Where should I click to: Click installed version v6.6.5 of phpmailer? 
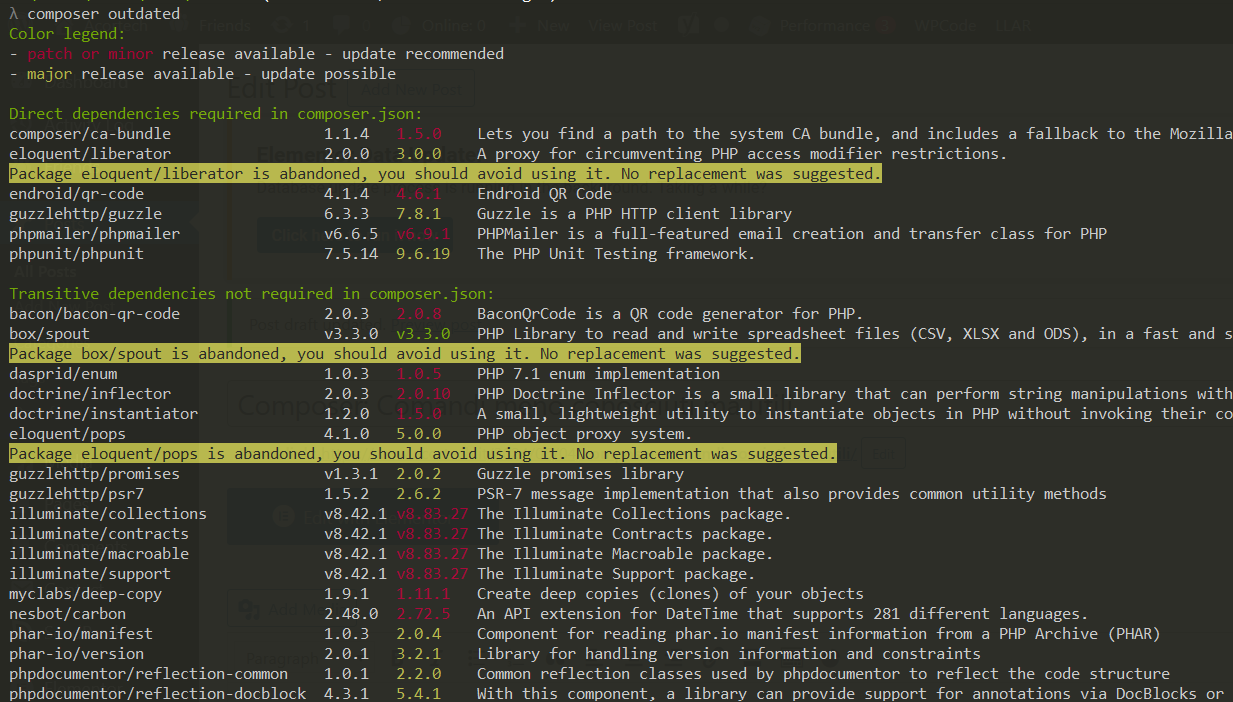coord(351,234)
